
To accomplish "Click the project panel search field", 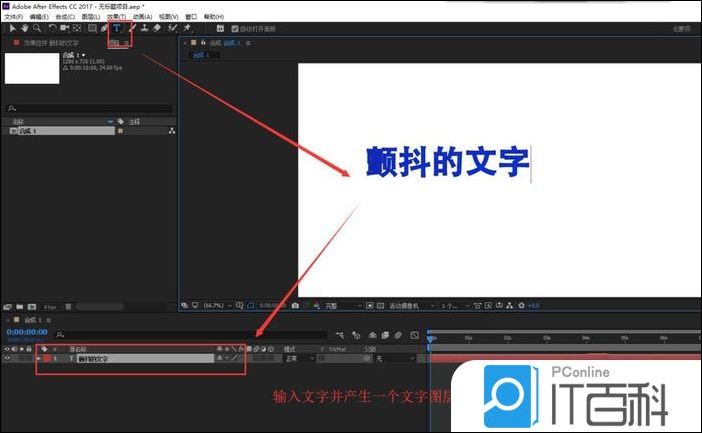I will tap(90, 108).
